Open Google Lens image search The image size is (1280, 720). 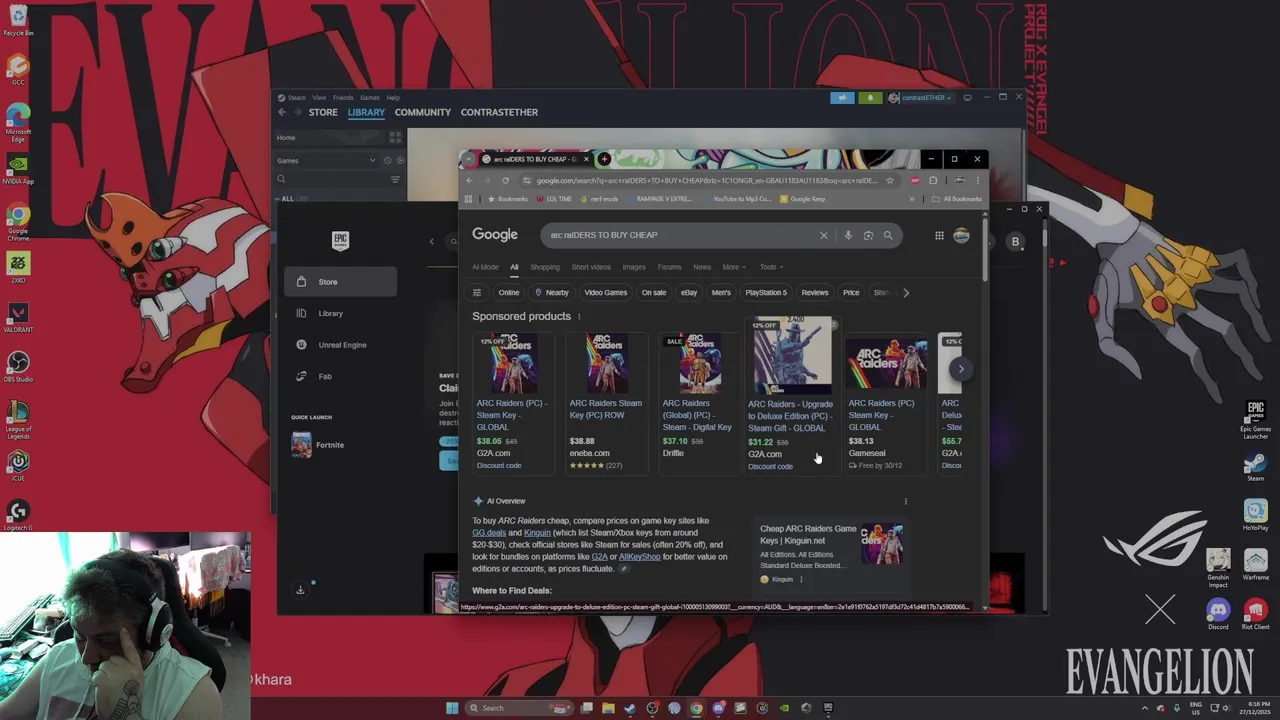868,235
